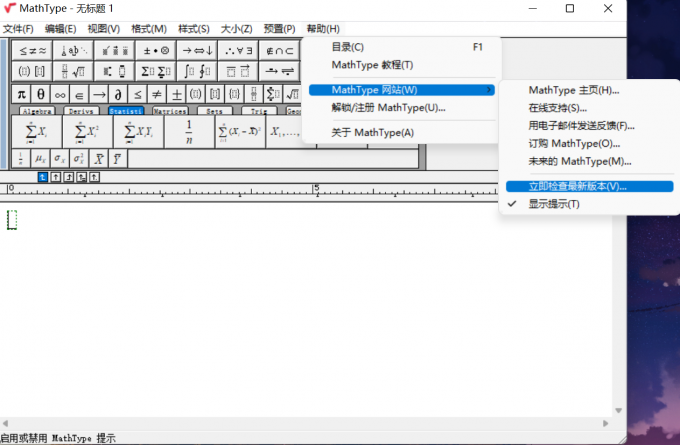Insert the partial derivative symbol
Image resolution: width=680 pixels, height=445 pixels.
click(118, 94)
